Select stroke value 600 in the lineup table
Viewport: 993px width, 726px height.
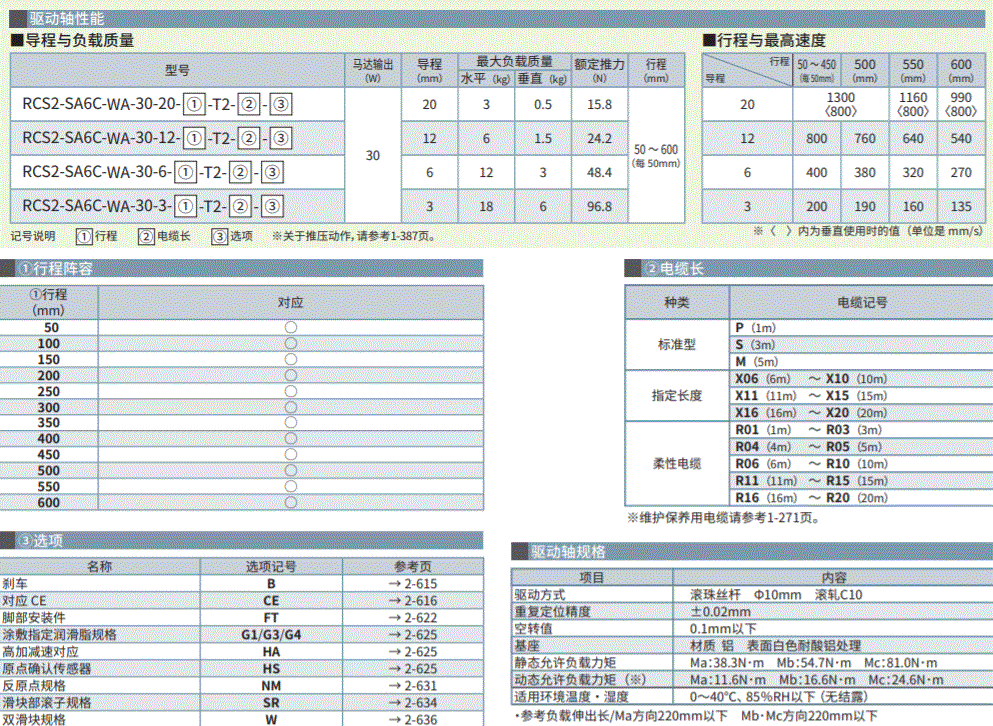[x=49, y=502]
